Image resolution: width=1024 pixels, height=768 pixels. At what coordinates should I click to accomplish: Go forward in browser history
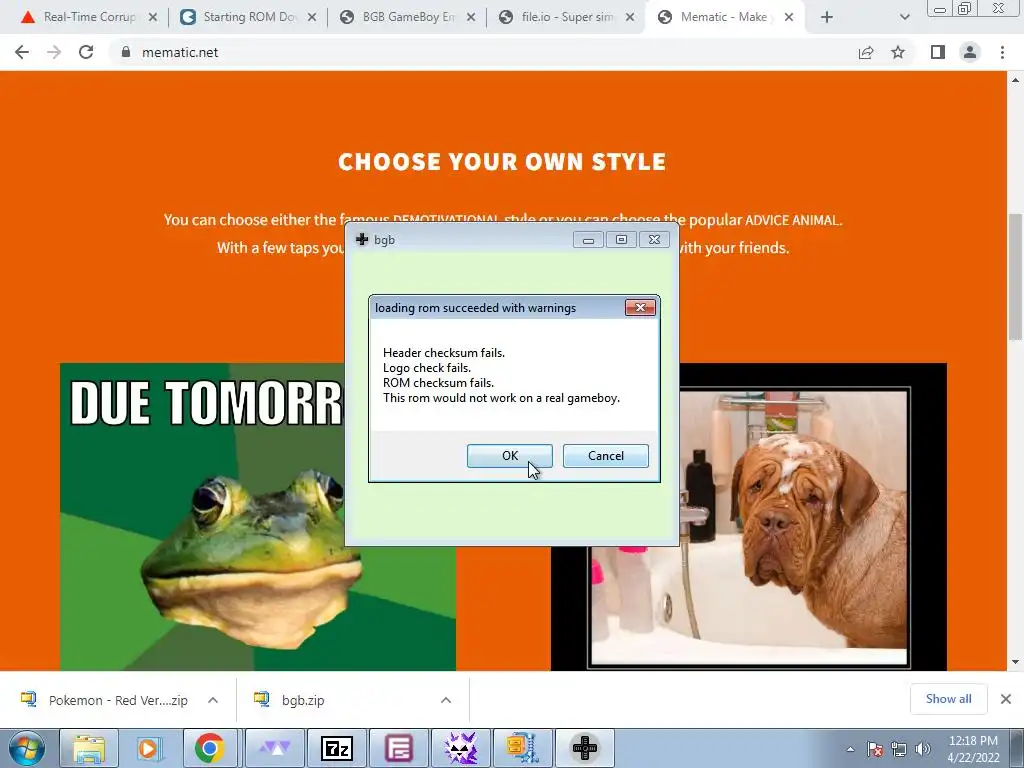click(x=54, y=52)
